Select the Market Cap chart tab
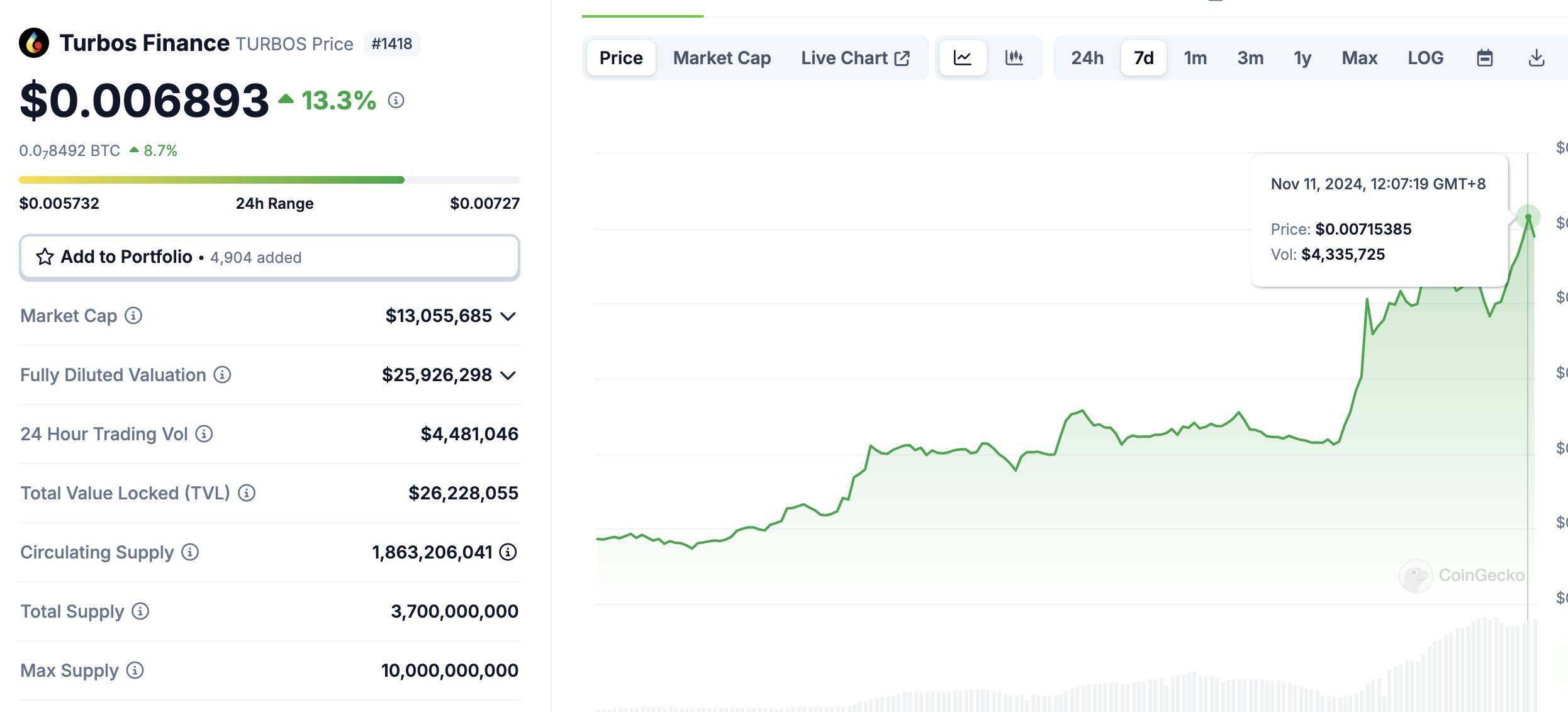1568x712 pixels. tap(722, 58)
